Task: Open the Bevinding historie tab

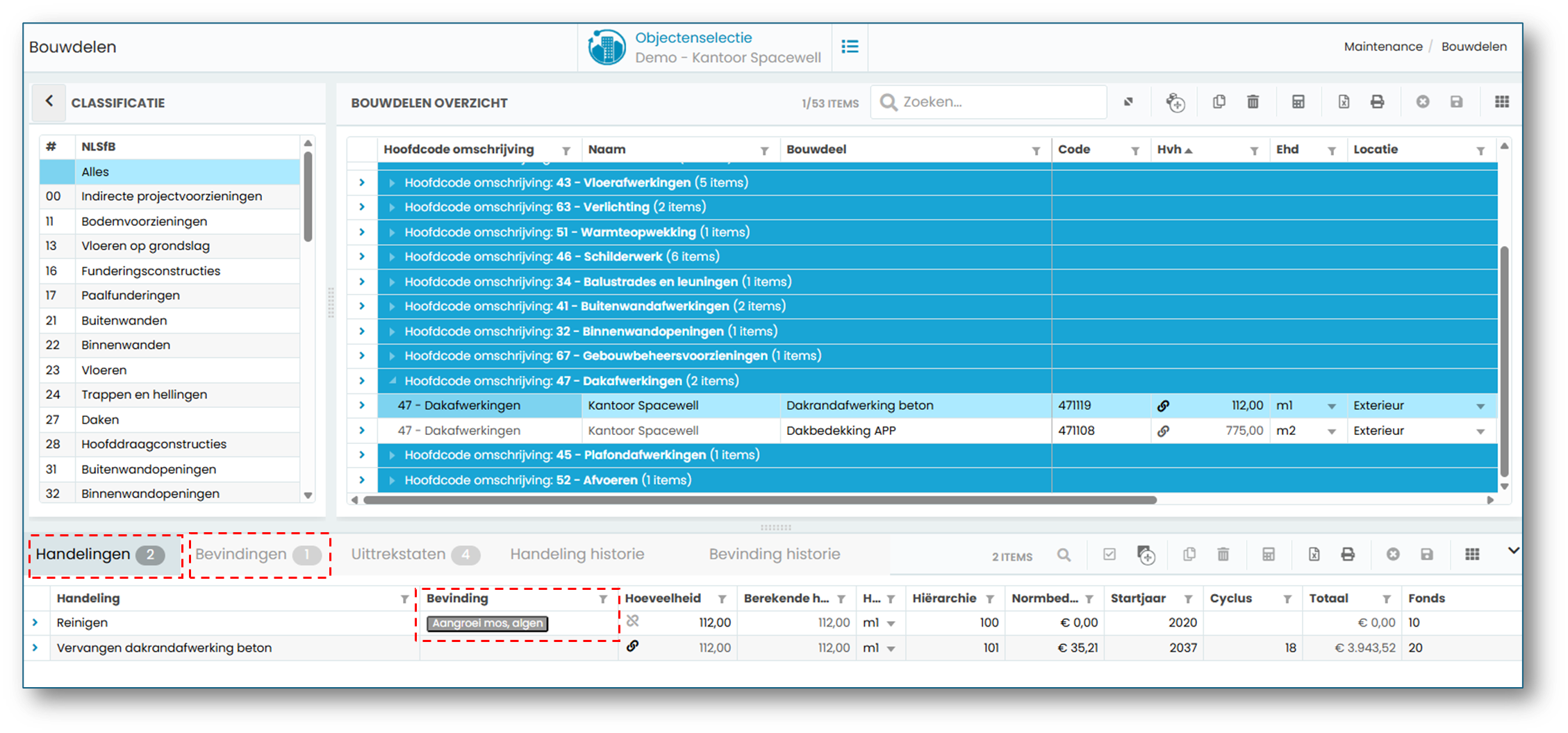Action: (x=774, y=554)
